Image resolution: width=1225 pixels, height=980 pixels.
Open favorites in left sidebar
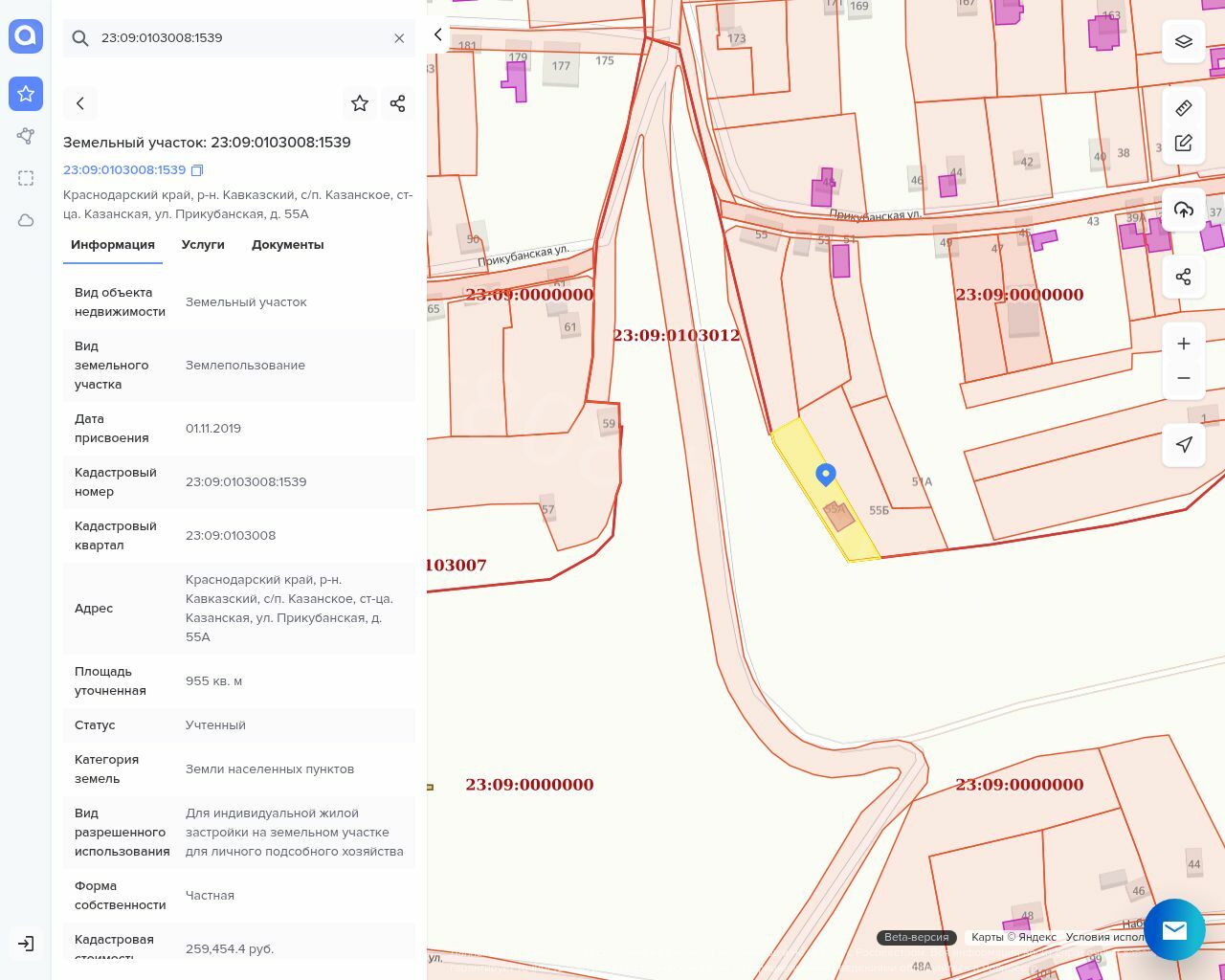(x=26, y=94)
